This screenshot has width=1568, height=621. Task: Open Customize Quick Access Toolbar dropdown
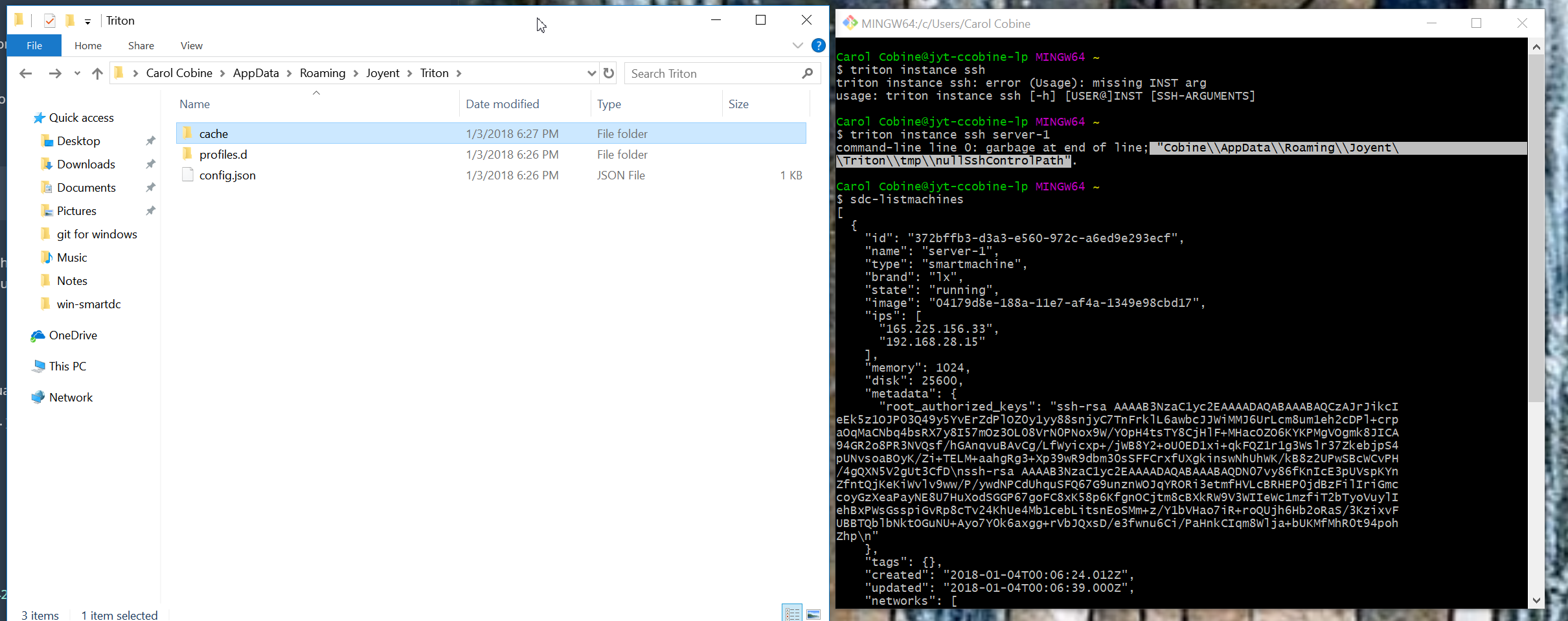(x=87, y=21)
